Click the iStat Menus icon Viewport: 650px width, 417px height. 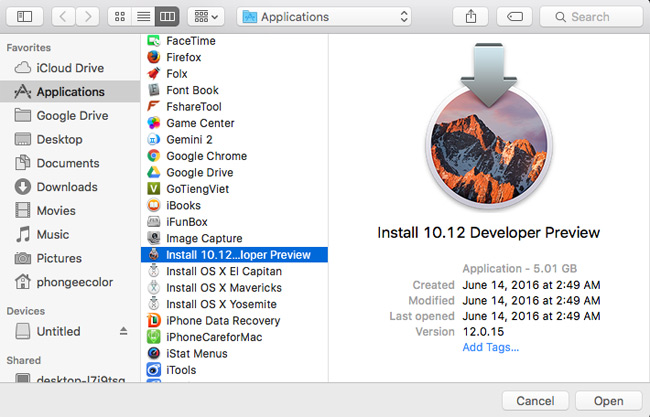(x=154, y=354)
